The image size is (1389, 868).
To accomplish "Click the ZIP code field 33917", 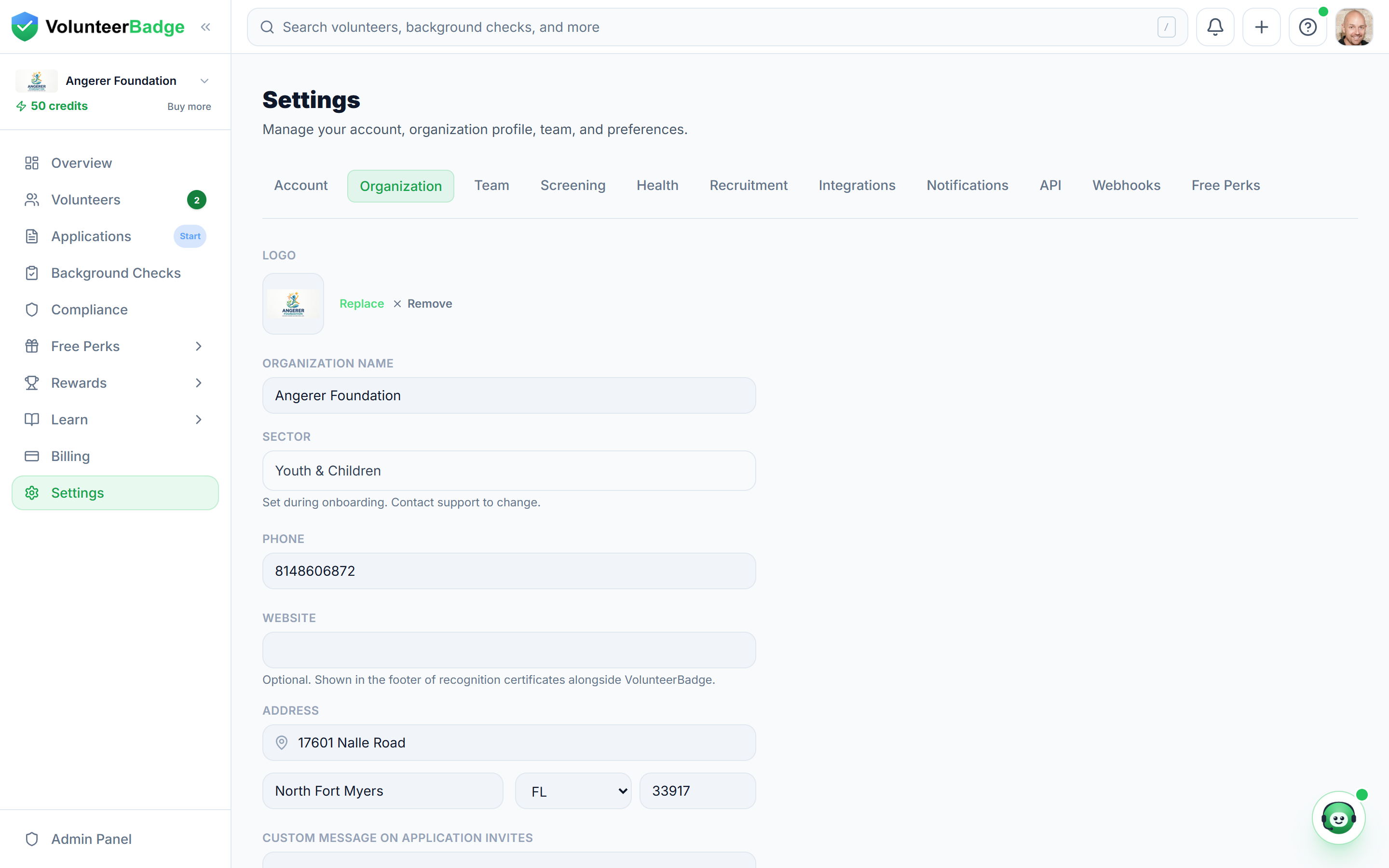I will pyautogui.click(x=697, y=791).
